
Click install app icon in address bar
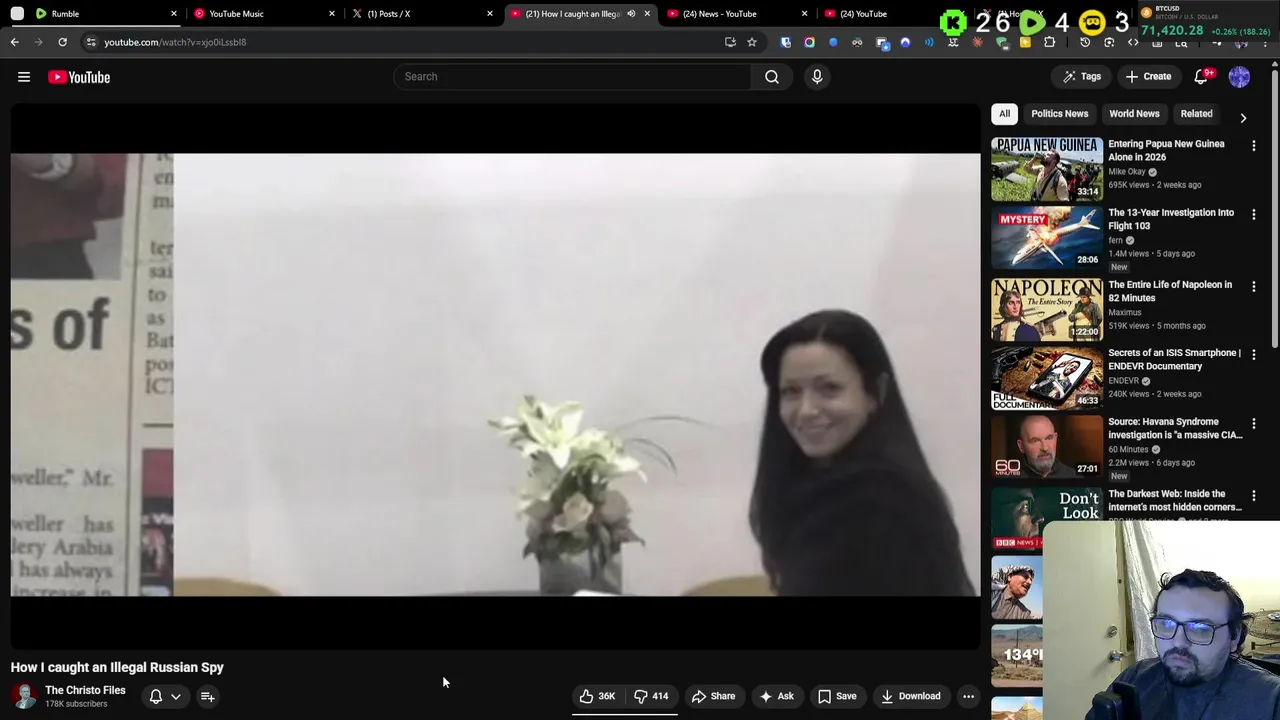(x=730, y=42)
